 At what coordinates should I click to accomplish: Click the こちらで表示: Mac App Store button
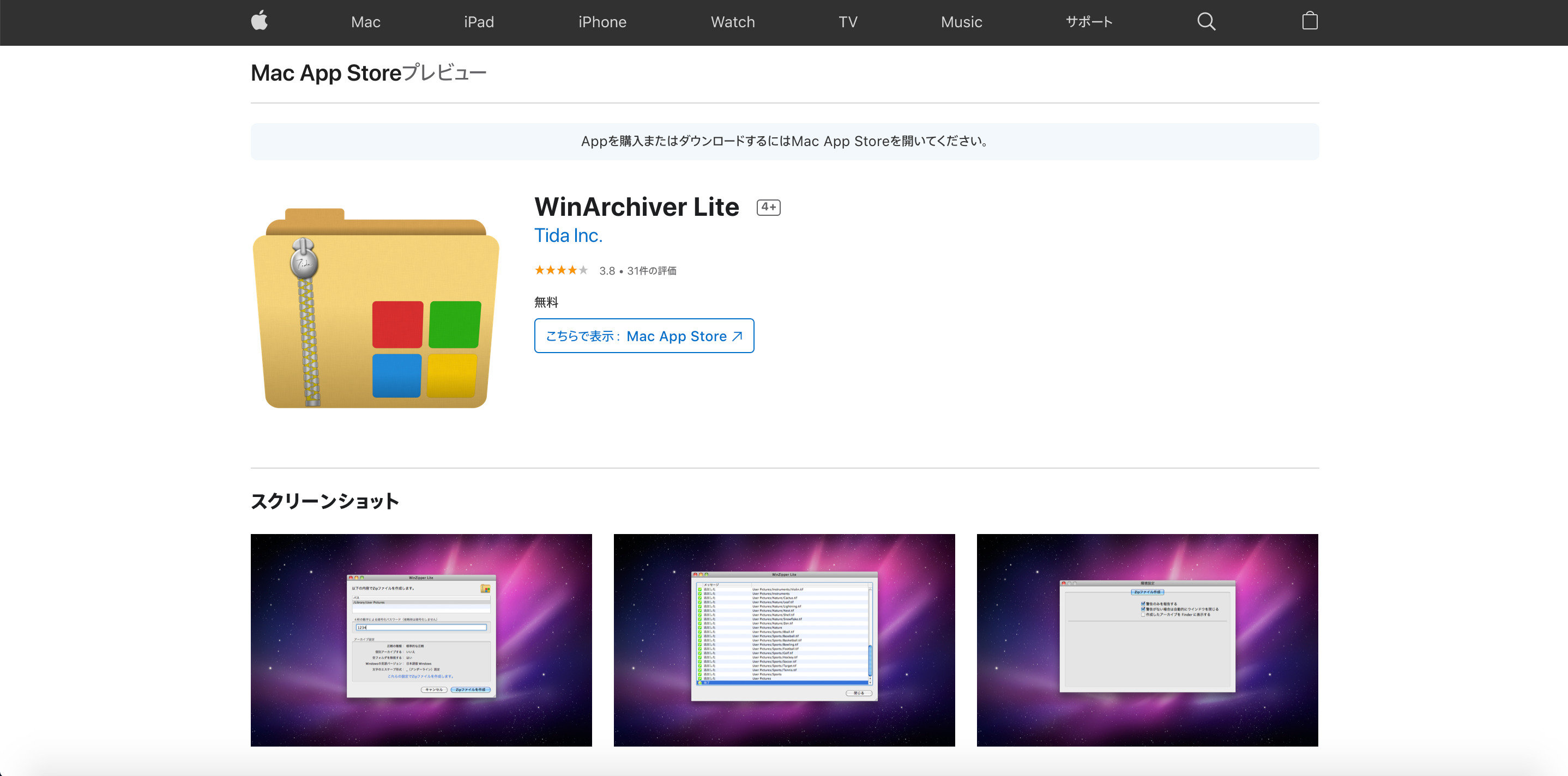(644, 336)
